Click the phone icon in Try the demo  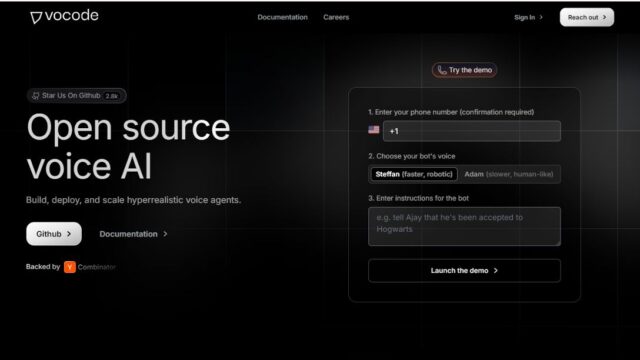pos(442,70)
